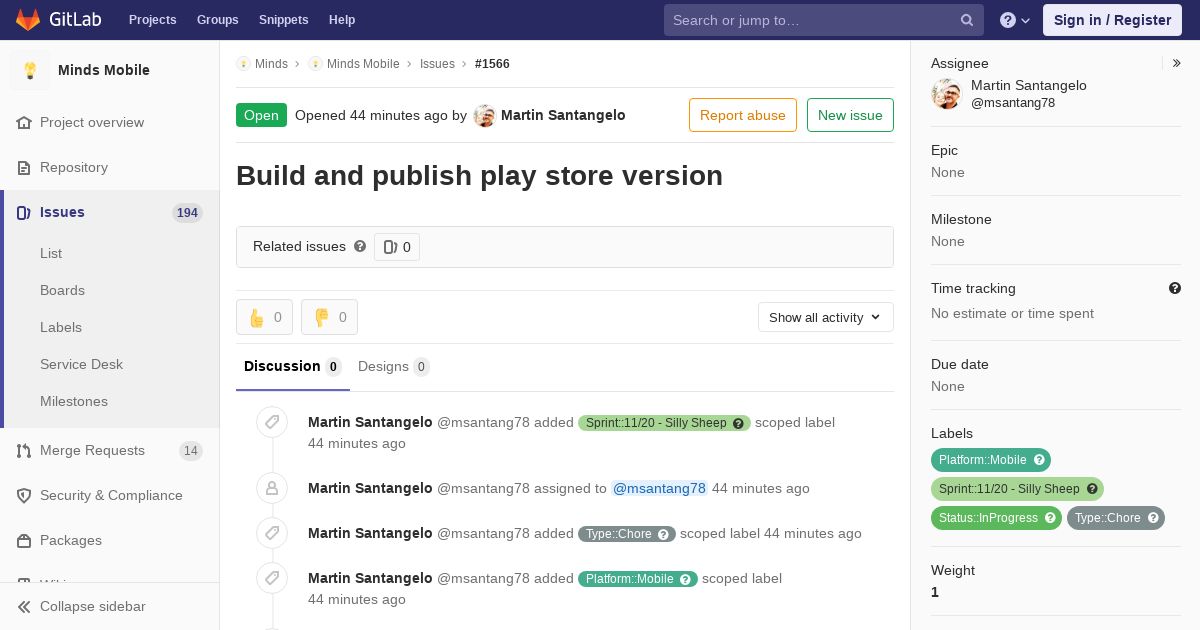Click help icon on activity Sprint label
The height and width of the screenshot is (630, 1200).
click(x=739, y=423)
